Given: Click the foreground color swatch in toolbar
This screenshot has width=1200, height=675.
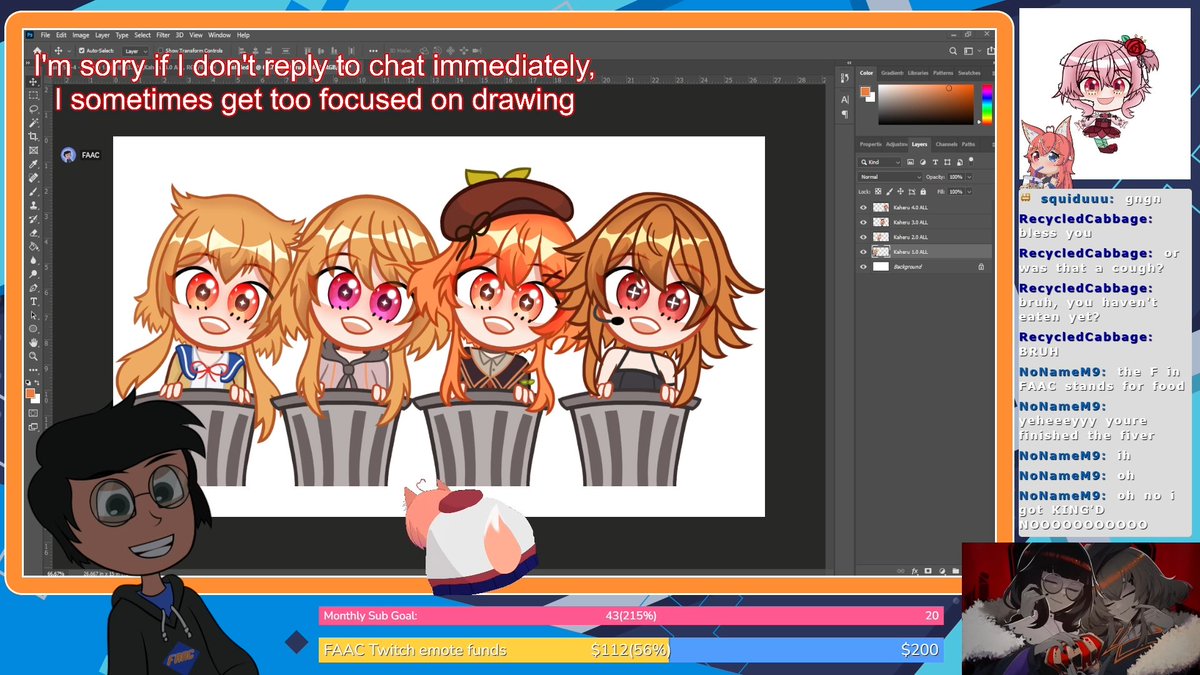Looking at the screenshot, I should (x=32, y=393).
